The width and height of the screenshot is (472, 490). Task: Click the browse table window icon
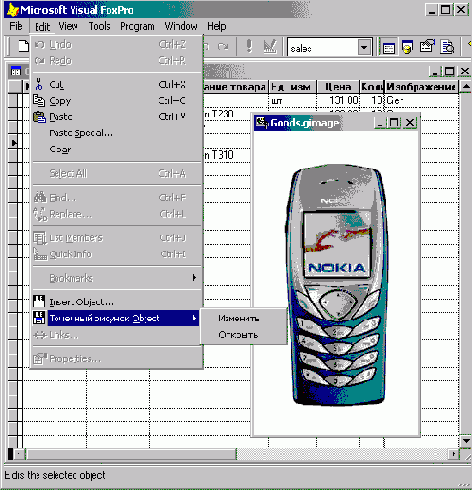point(16,71)
